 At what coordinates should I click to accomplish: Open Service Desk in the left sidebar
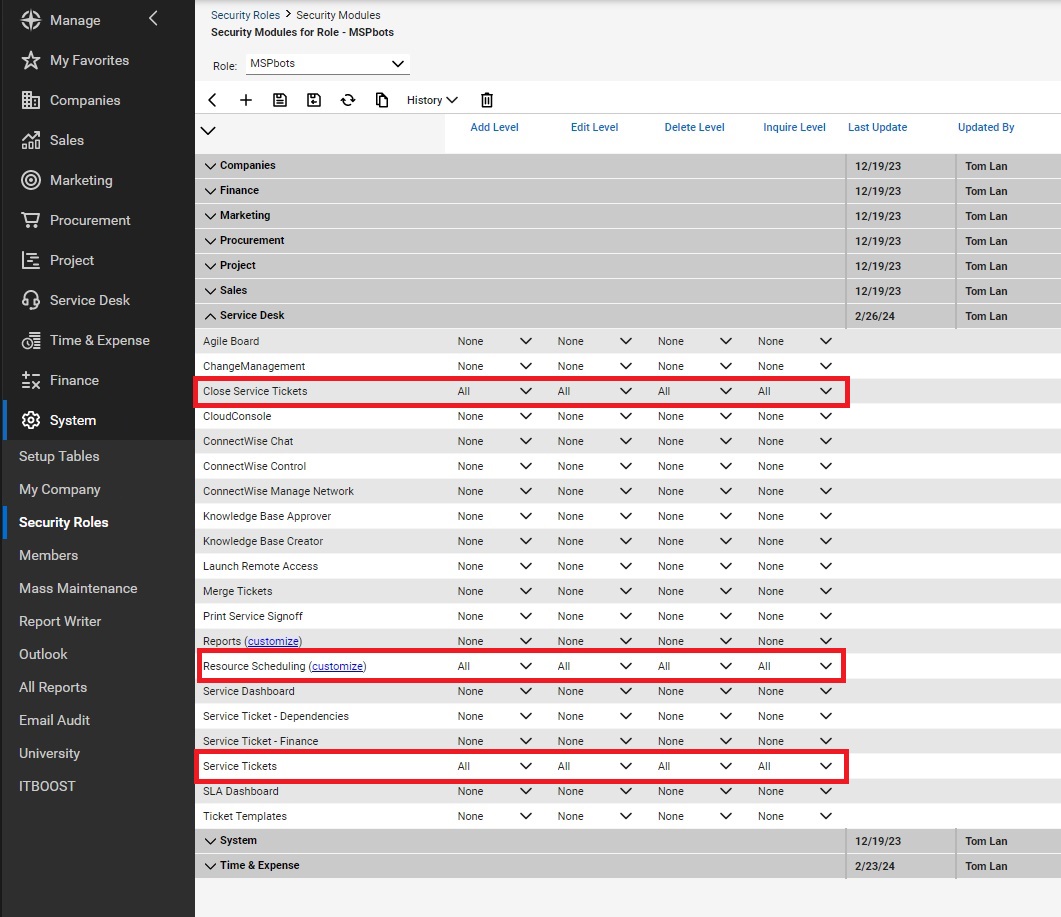click(89, 300)
